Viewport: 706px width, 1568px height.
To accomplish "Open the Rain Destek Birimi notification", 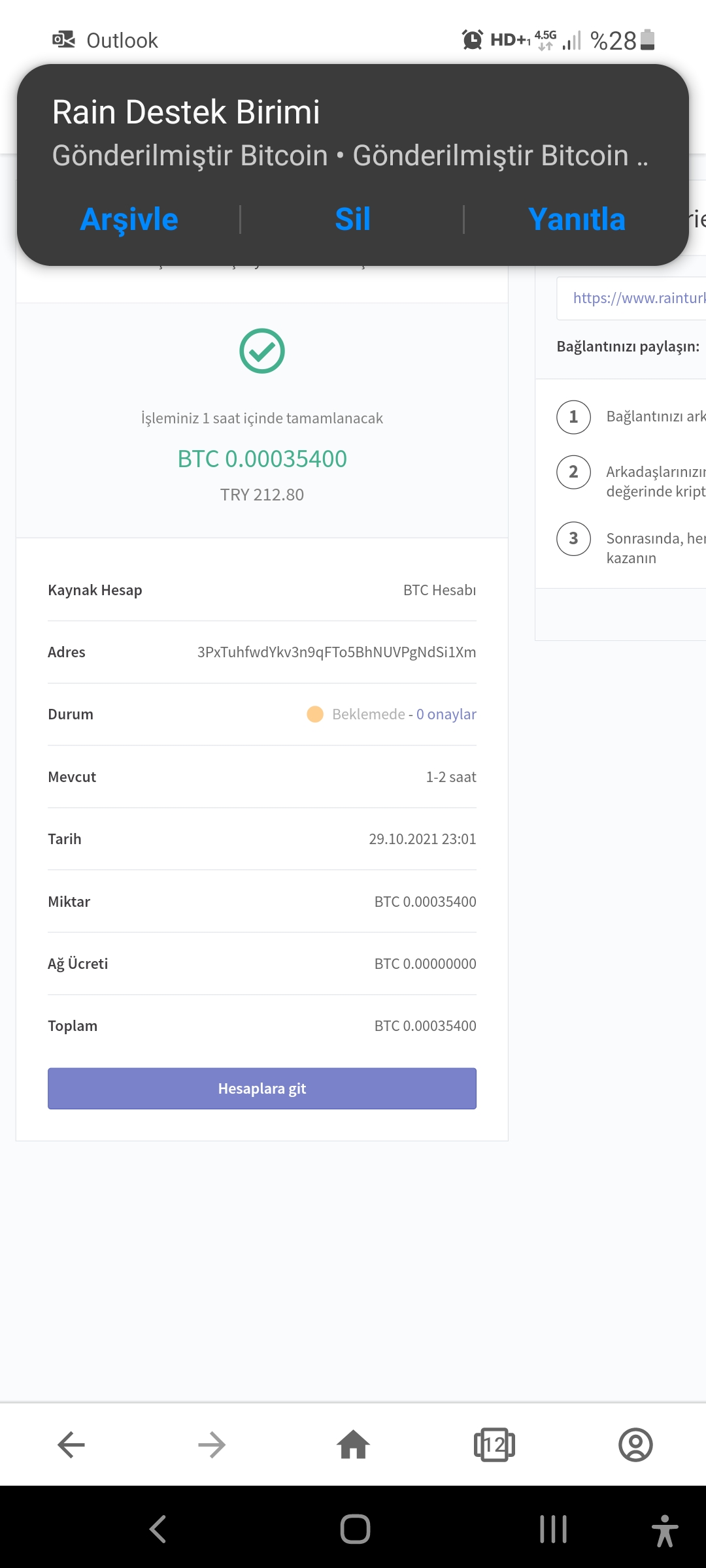I will (353, 134).
